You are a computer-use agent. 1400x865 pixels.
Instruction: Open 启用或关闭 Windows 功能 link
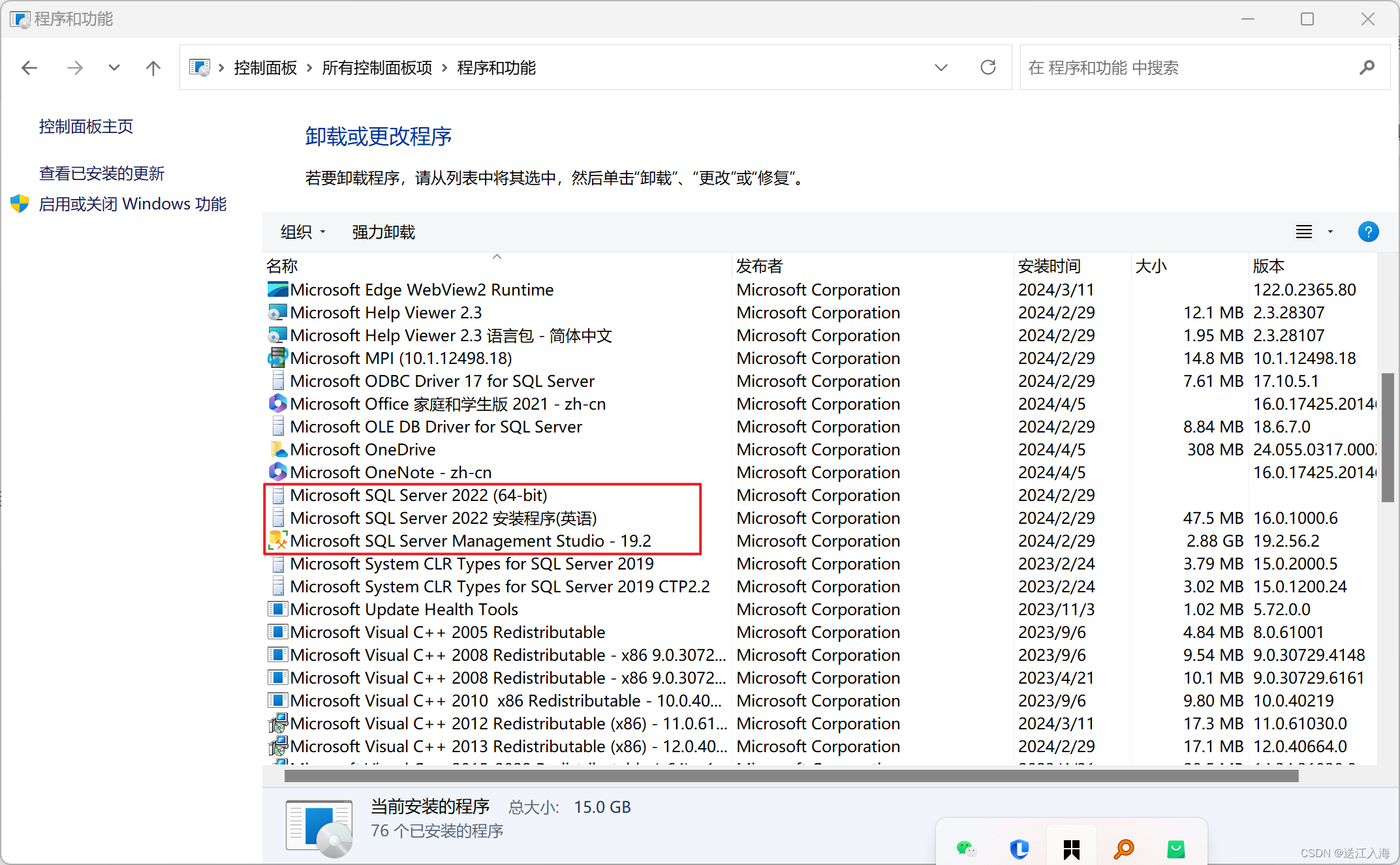click(x=132, y=204)
